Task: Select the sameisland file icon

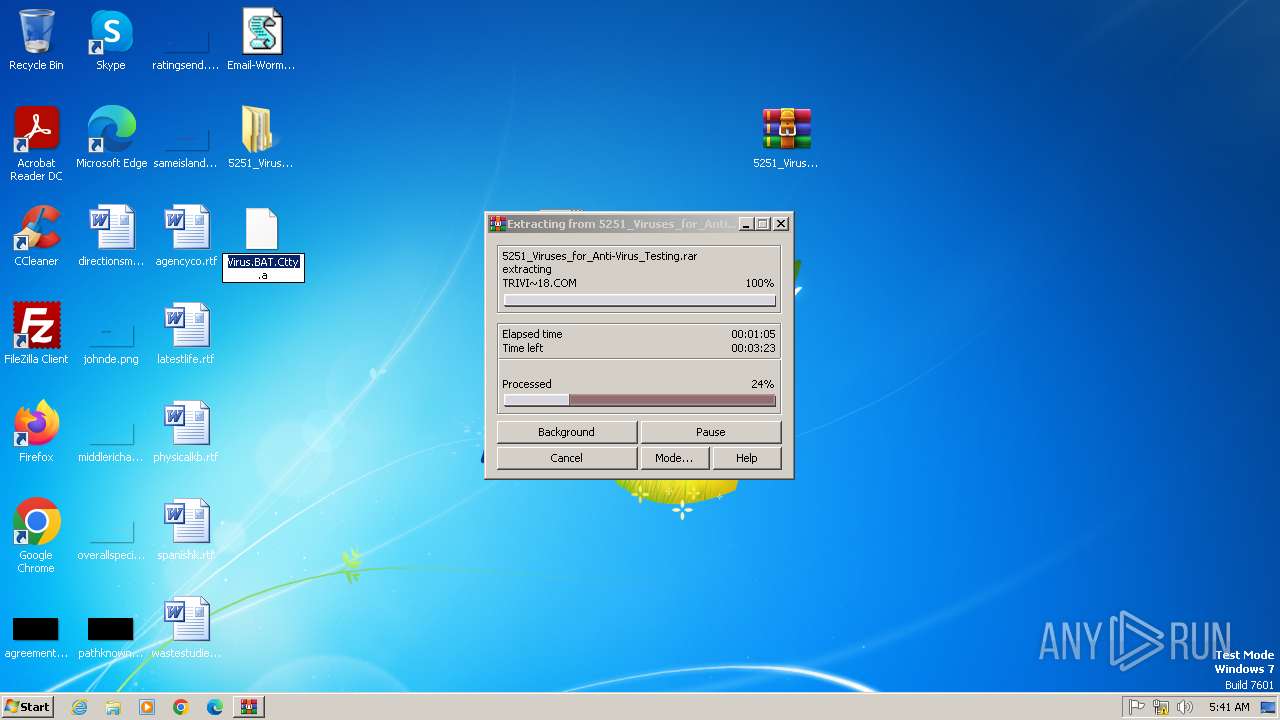Action: [x=186, y=138]
